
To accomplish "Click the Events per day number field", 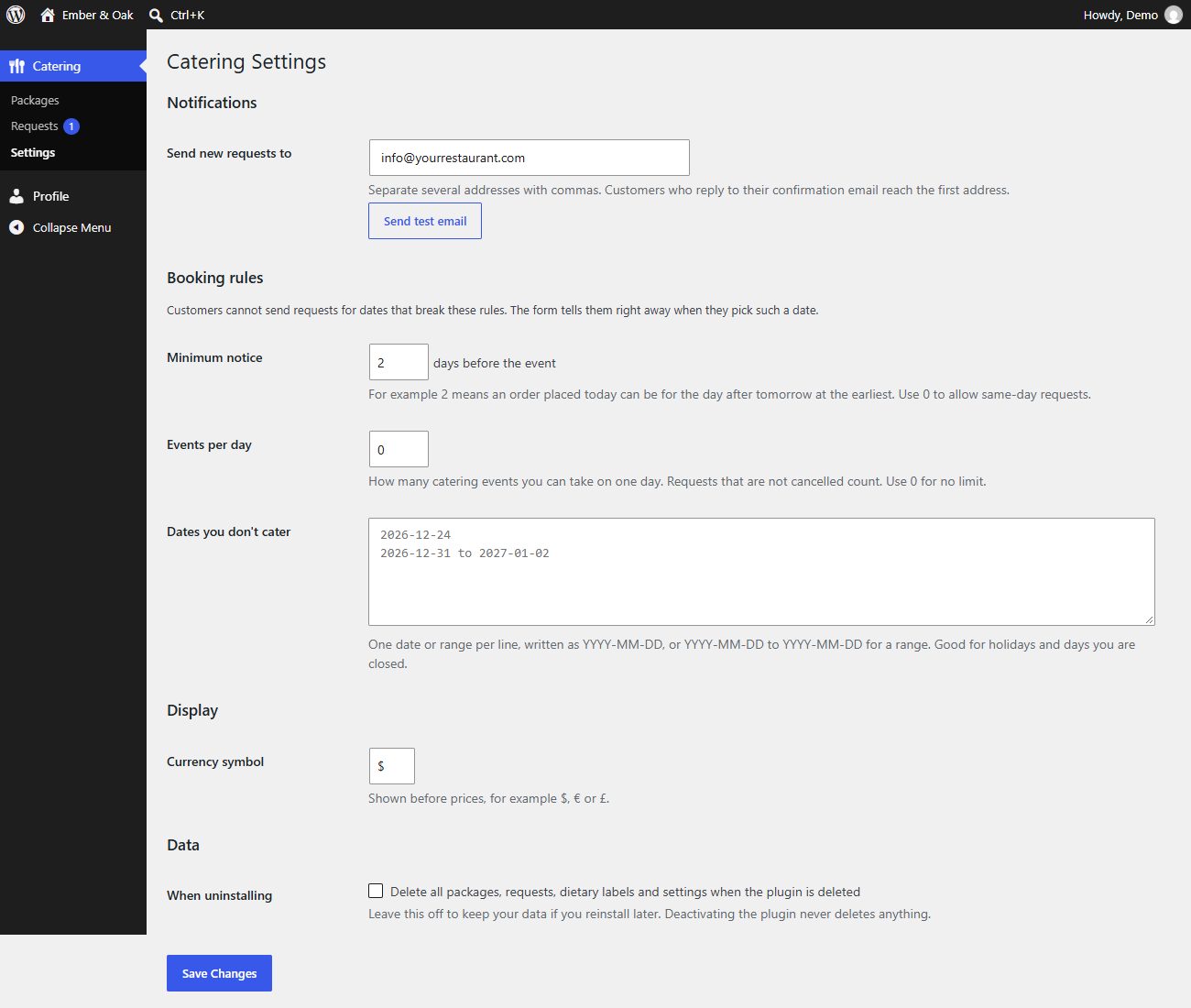I will point(399,449).
